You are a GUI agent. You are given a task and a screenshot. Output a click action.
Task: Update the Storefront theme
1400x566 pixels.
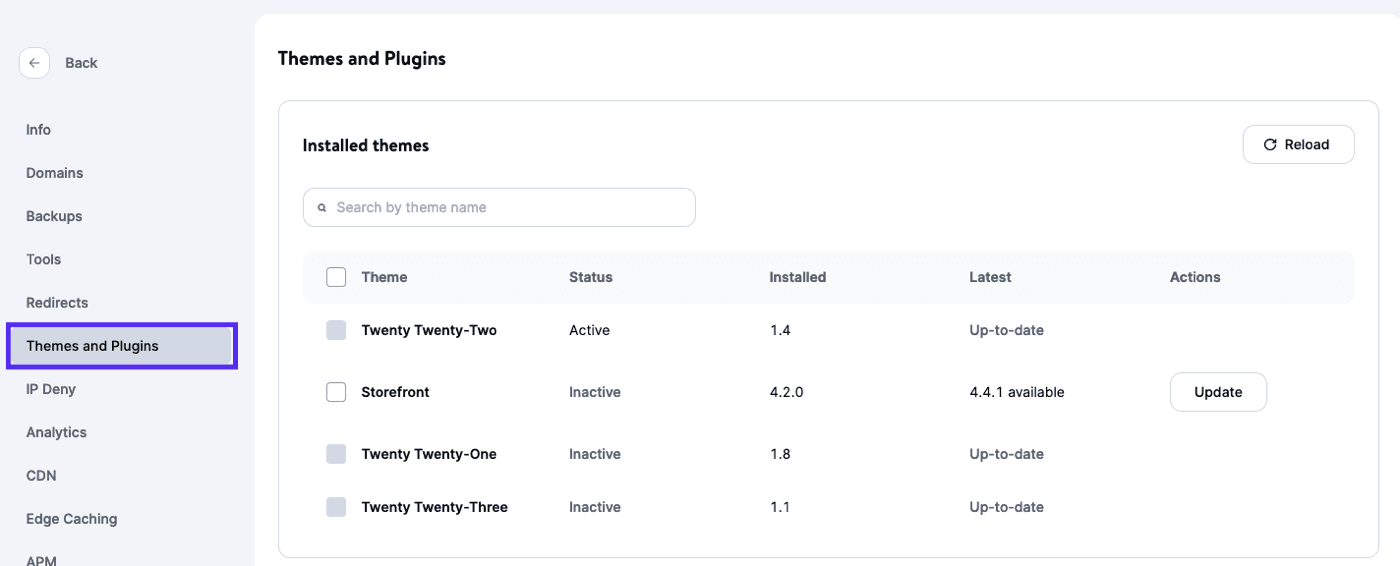pyautogui.click(x=1217, y=392)
